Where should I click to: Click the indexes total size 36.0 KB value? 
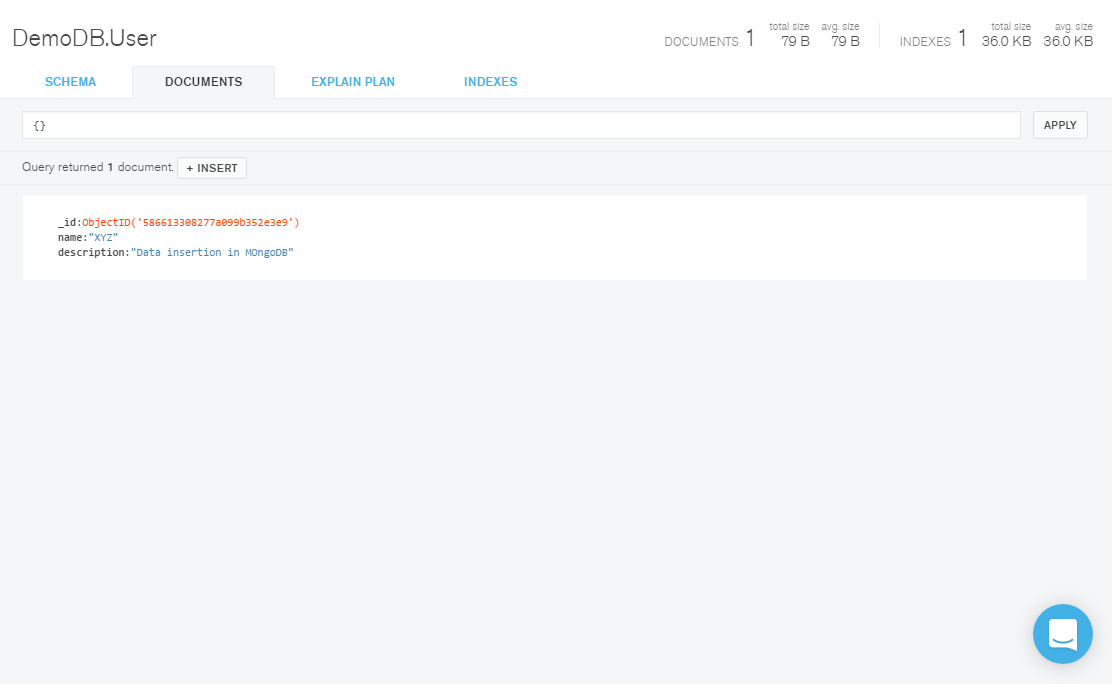(1006, 41)
